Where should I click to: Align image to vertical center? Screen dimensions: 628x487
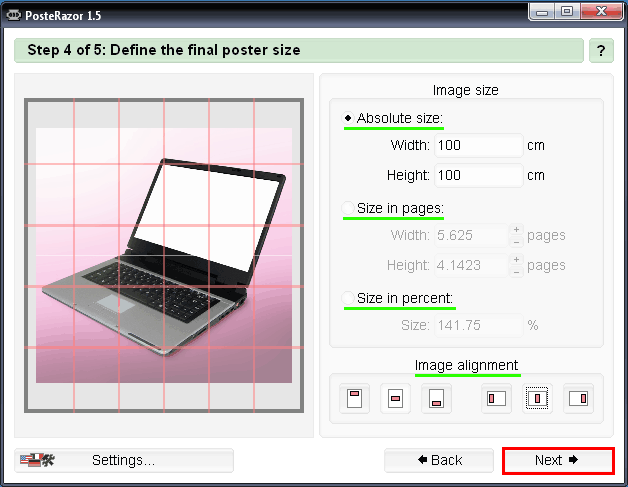pyautogui.click(x=395, y=398)
